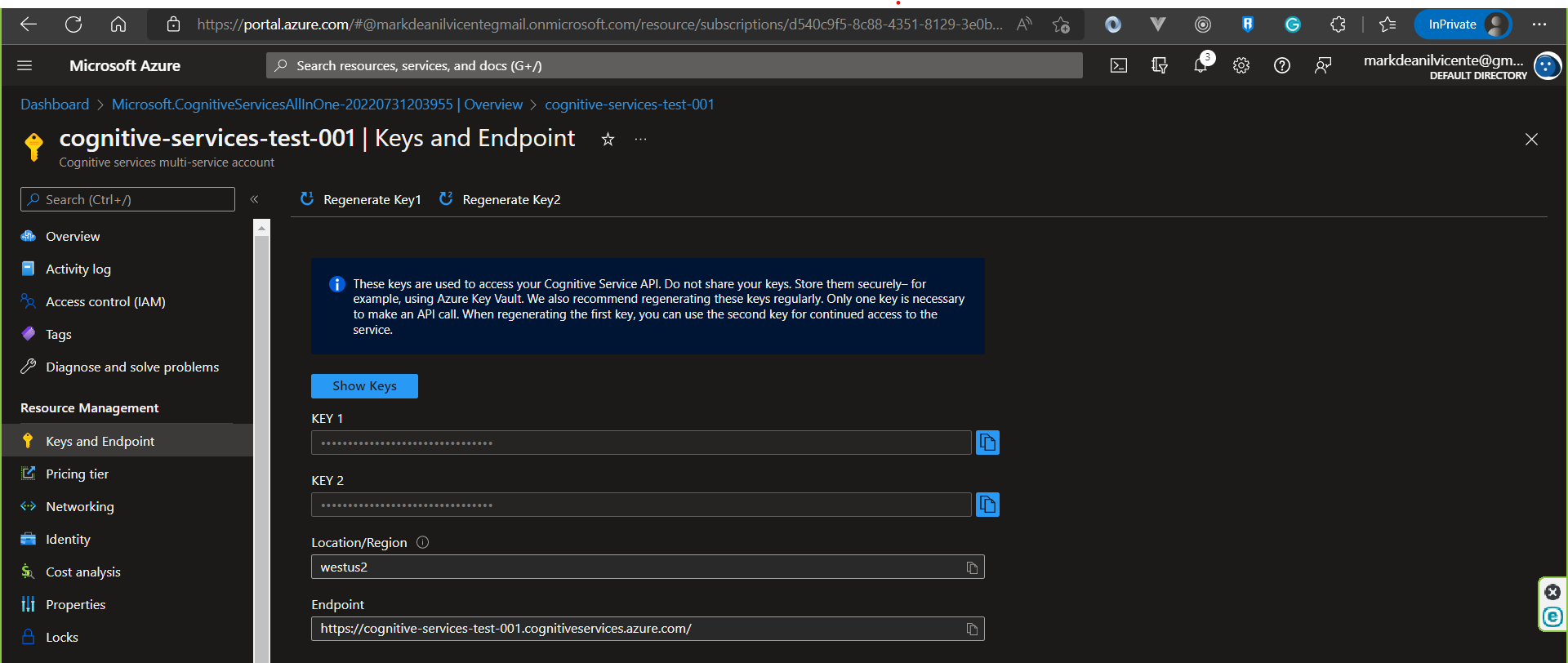Open Bitwarden shield extension icon
1568x663 pixels.
pyautogui.click(x=1248, y=24)
